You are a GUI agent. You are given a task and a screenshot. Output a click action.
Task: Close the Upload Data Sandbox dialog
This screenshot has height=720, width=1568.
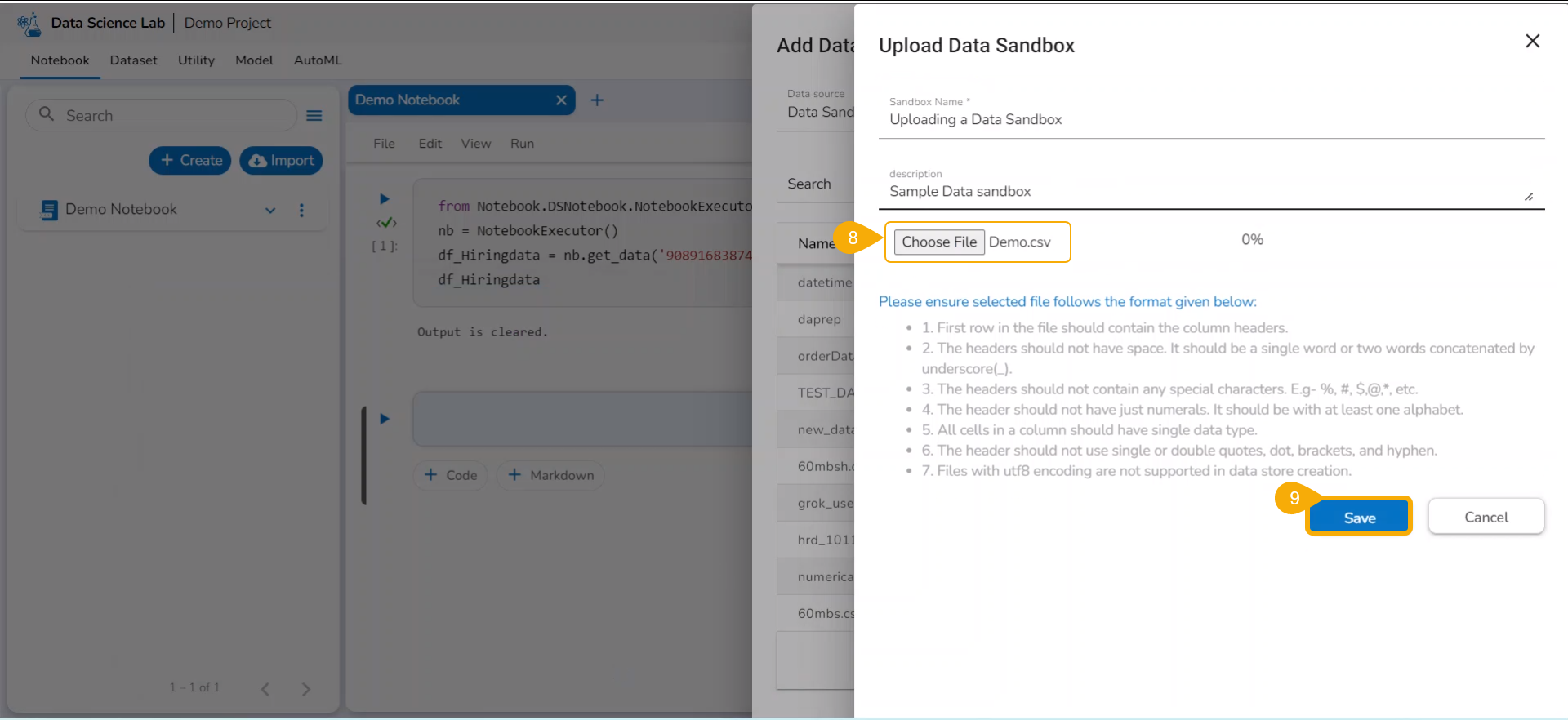click(1532, 42)
